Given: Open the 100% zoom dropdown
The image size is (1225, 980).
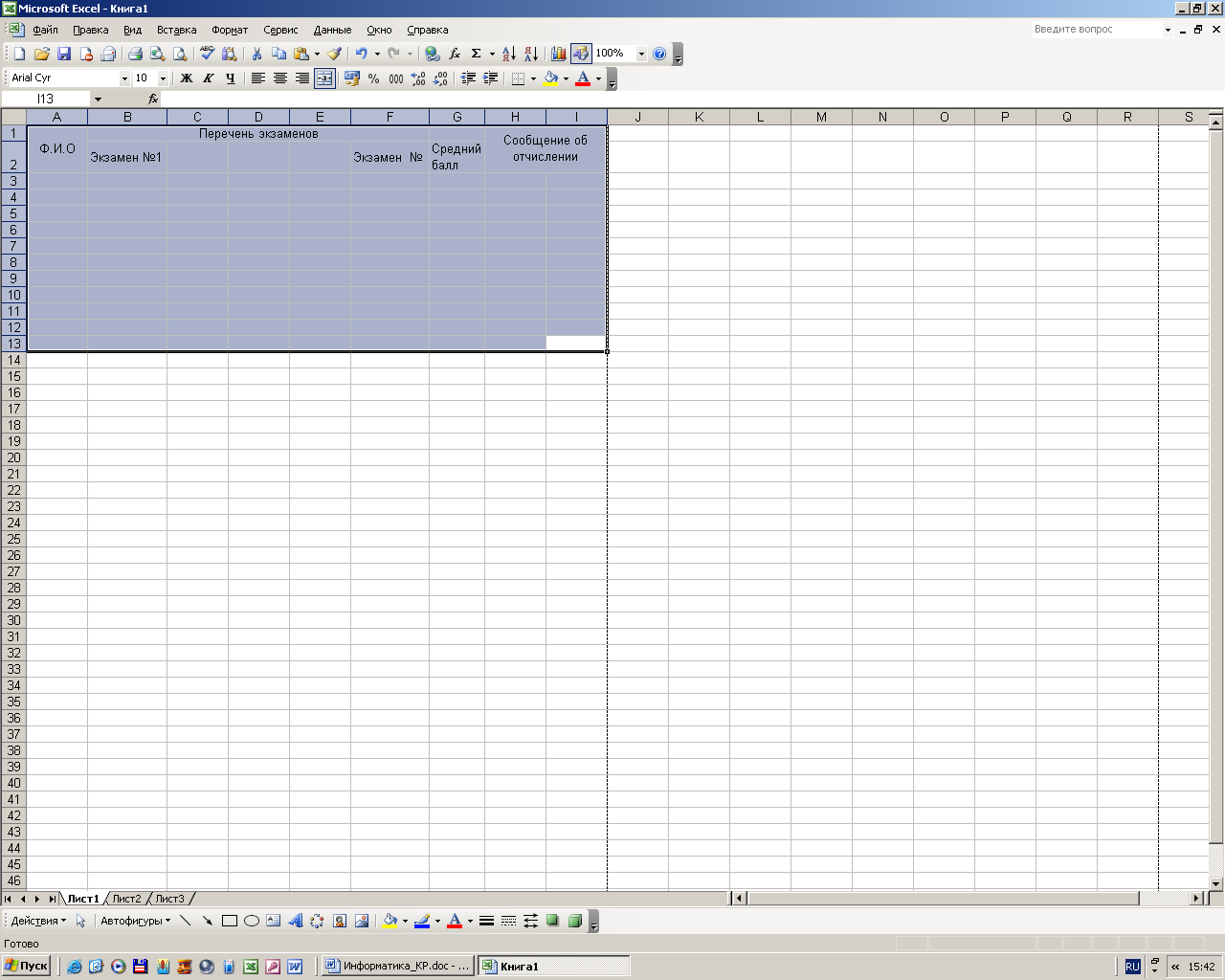Looking at the screenshot, I should pyautogui.click(x=641, y=55).
